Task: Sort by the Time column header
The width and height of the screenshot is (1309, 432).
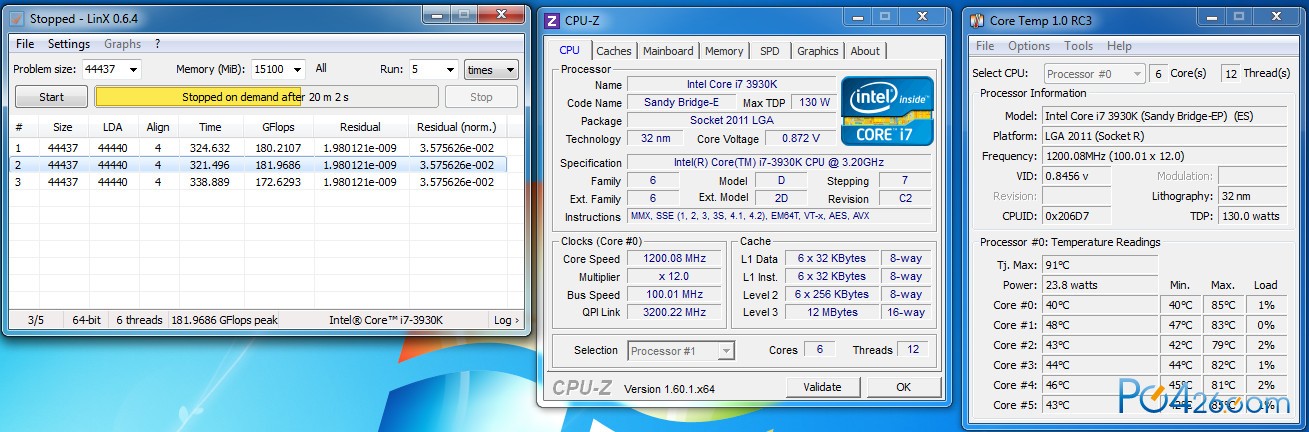Action: 210,127
